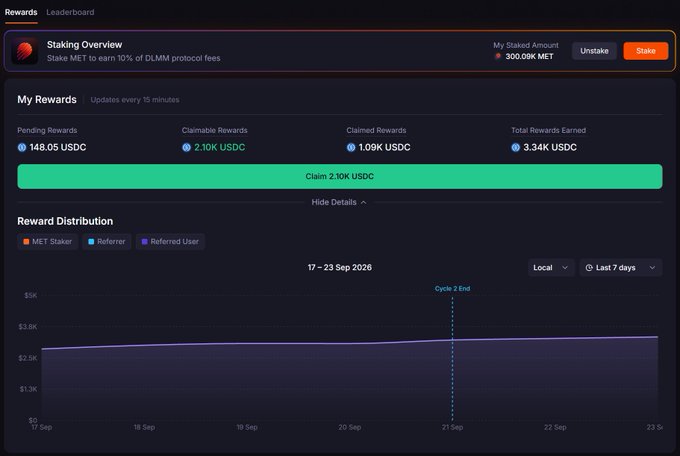Click the 17 – 23 Sep 2026 date range
Screen dimensions: 680x456
pyautogui.click(x=340, y=267)
